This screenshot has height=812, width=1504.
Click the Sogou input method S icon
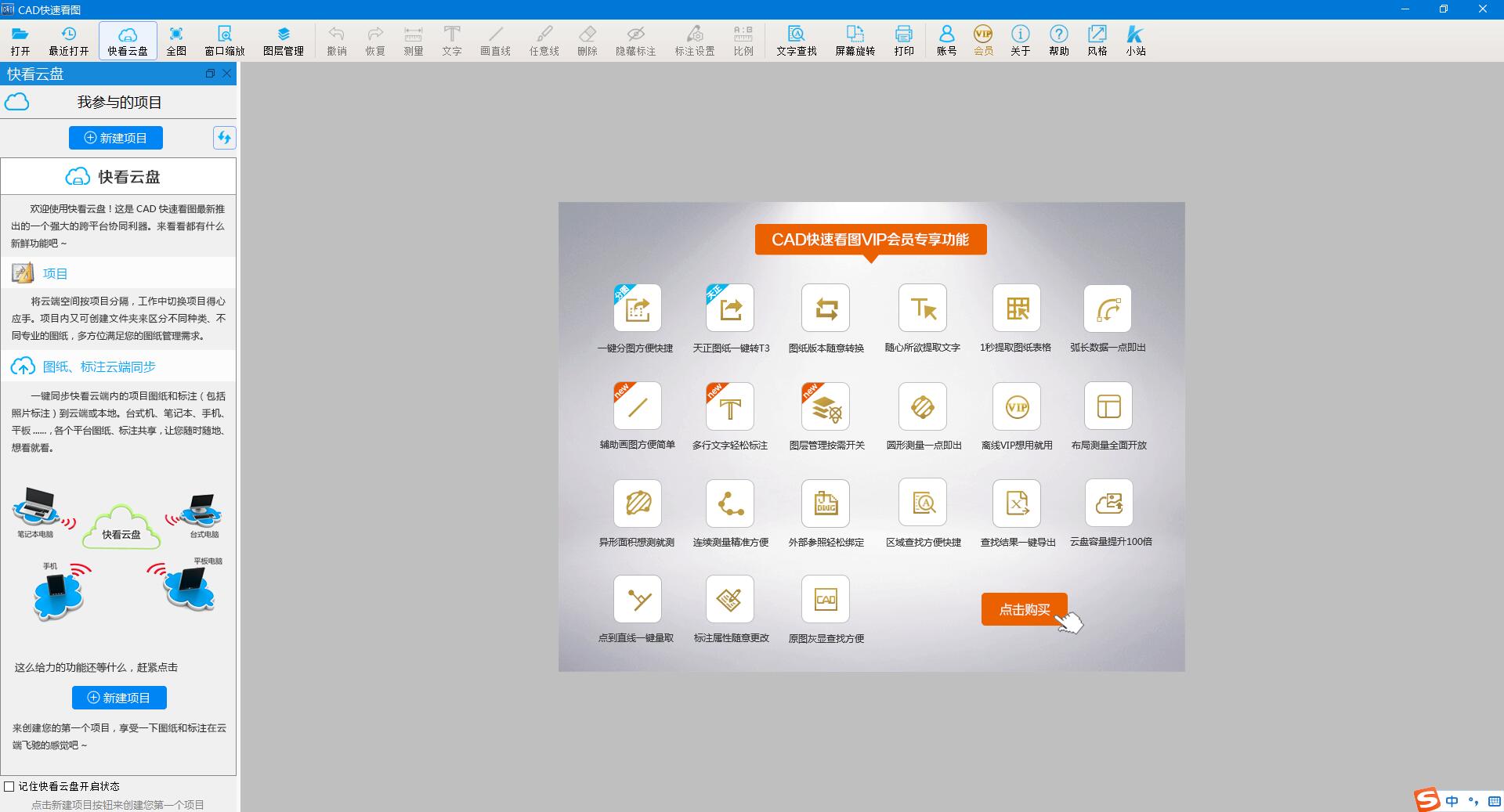point(1428,799)
